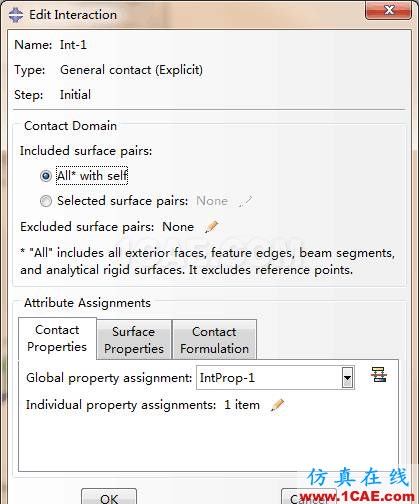
Task: Select the All* with self radio button
Action: point(46,176)
